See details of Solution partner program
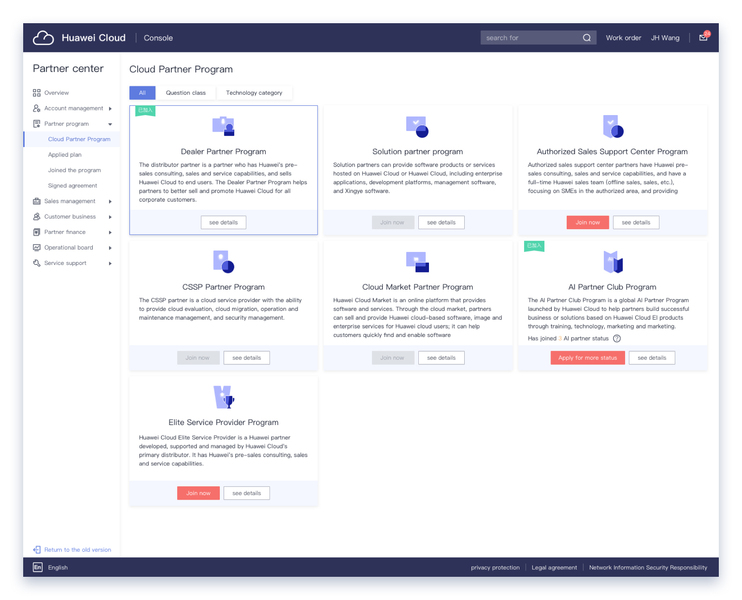The image size is (742, 600). pos(441,222)
